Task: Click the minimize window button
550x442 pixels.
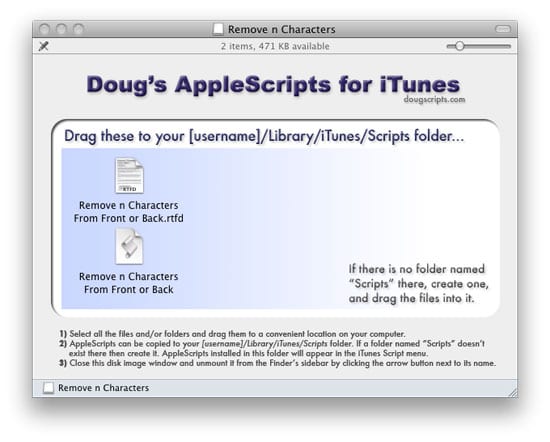Action: click(x=61, y=29)
